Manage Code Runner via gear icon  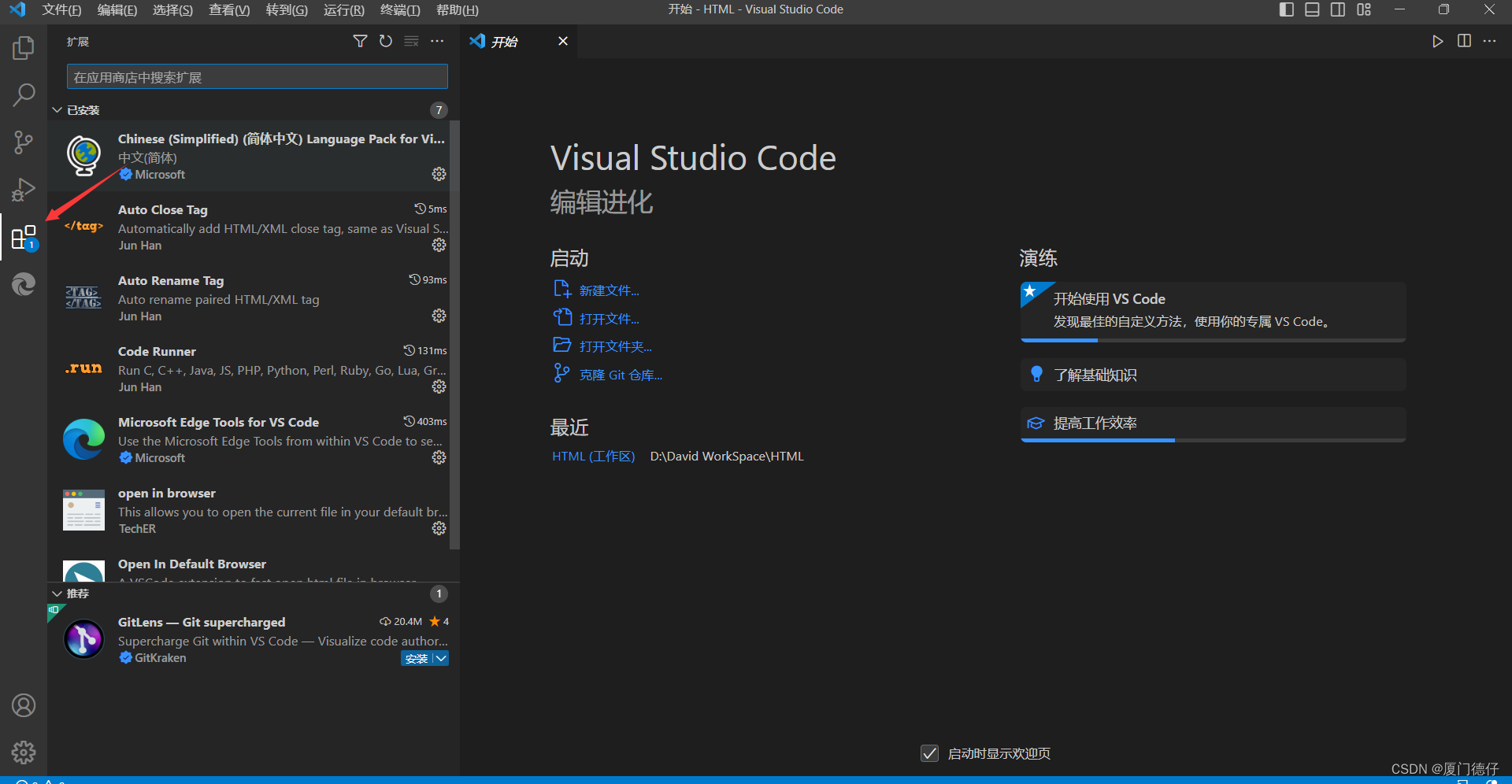click(439, 386)
